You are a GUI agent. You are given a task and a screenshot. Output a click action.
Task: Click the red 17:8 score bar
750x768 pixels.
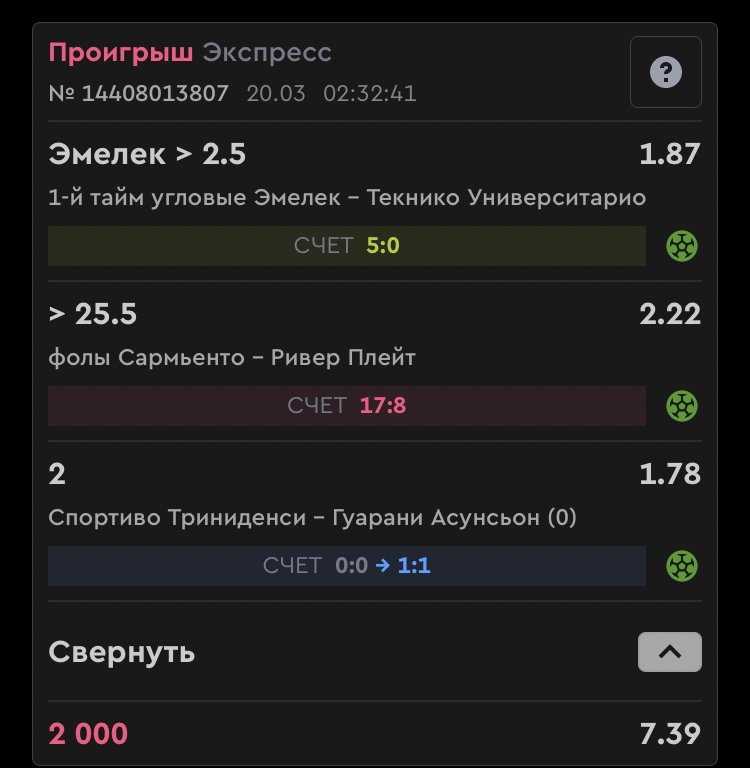(x=346, y=406)
